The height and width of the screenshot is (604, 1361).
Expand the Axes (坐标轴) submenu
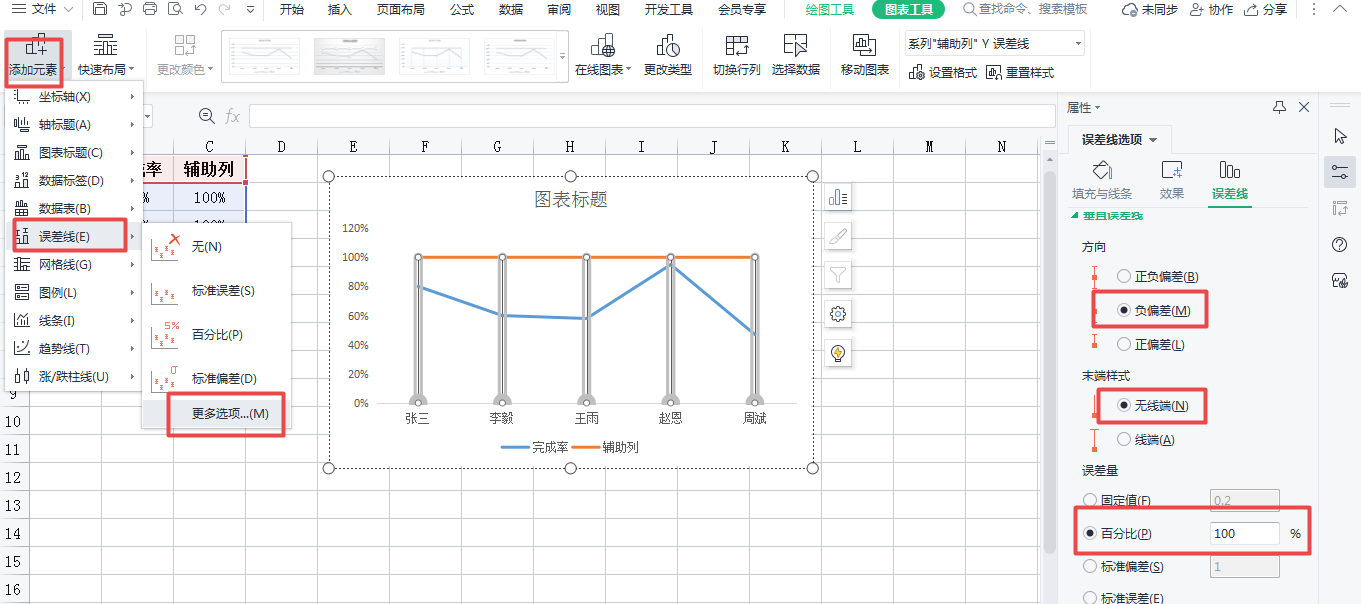point(74,97)
